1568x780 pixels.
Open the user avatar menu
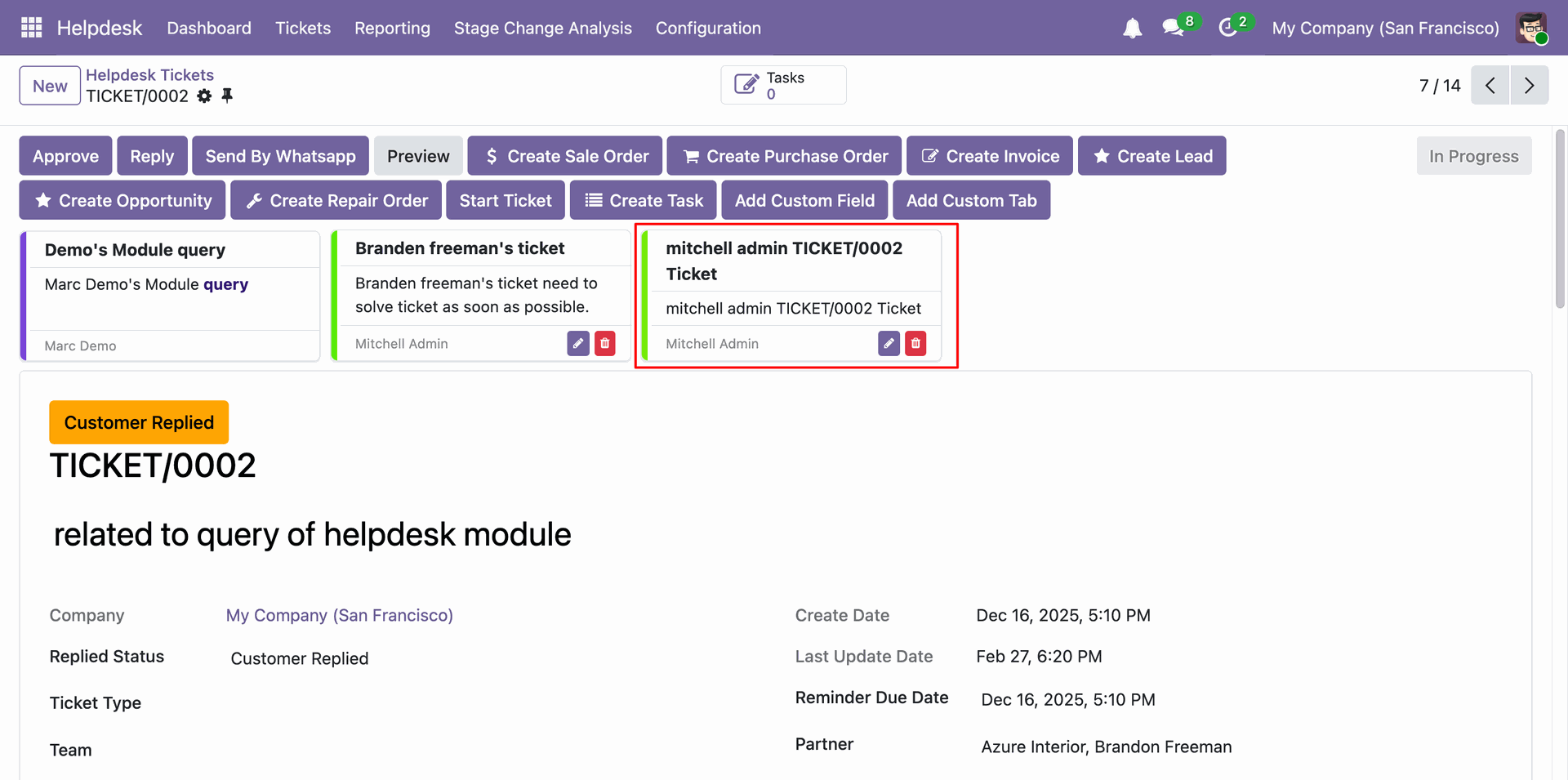pyautogui.click(x=1531, y=28)
